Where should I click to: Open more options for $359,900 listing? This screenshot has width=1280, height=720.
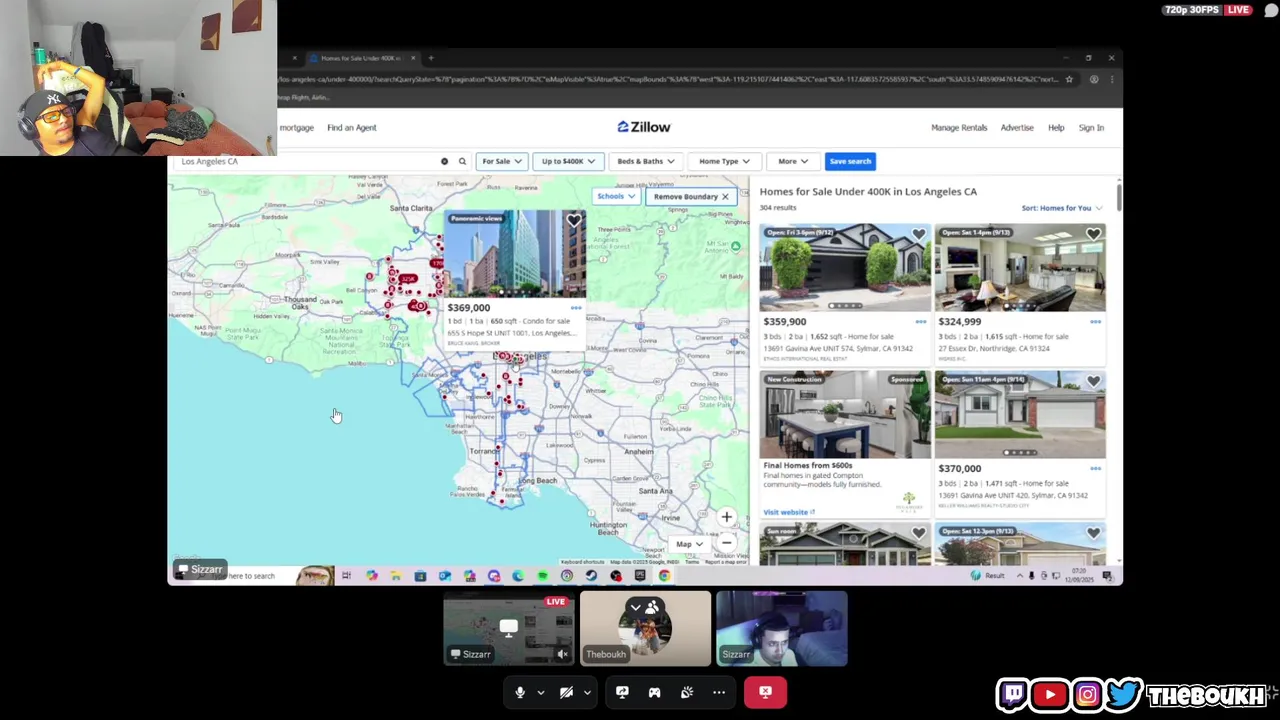(921, 322)
